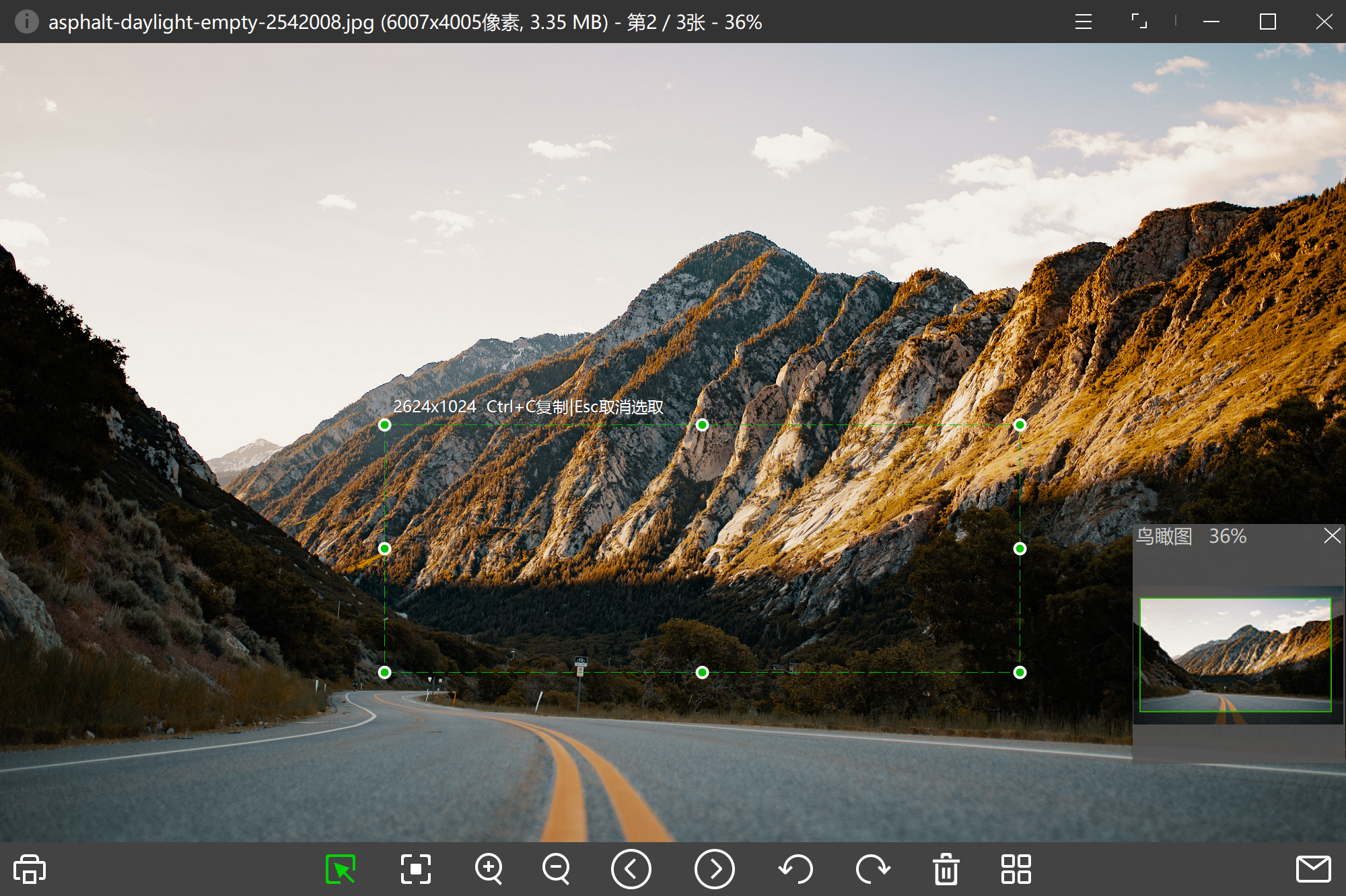1346x896 pixels.
Task: Click the bottom-right selection handle
Action: [x=1020, y=672]
